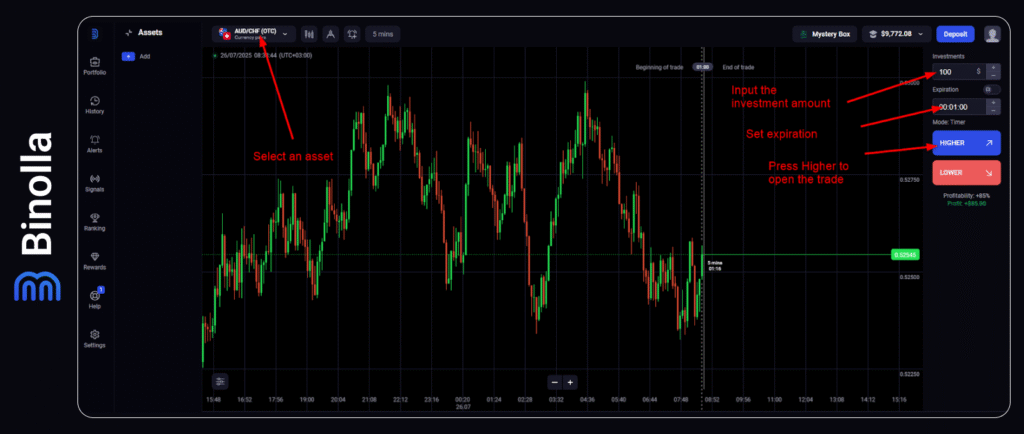
Task: Expand the AUD/CHF (OTC) asset dropdown
Action: pyautogui.click(x=286, y=33)
